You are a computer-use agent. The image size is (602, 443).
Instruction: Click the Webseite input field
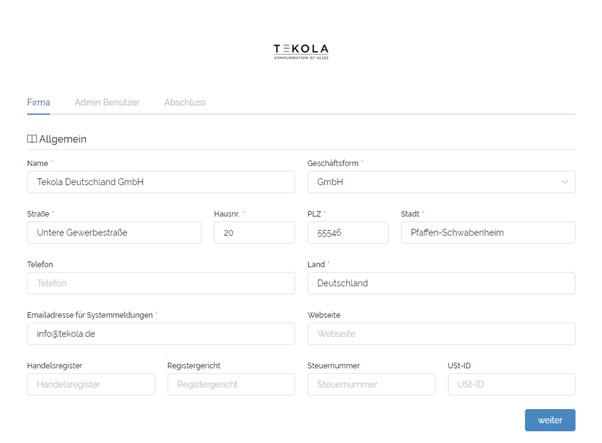(441, 334)
